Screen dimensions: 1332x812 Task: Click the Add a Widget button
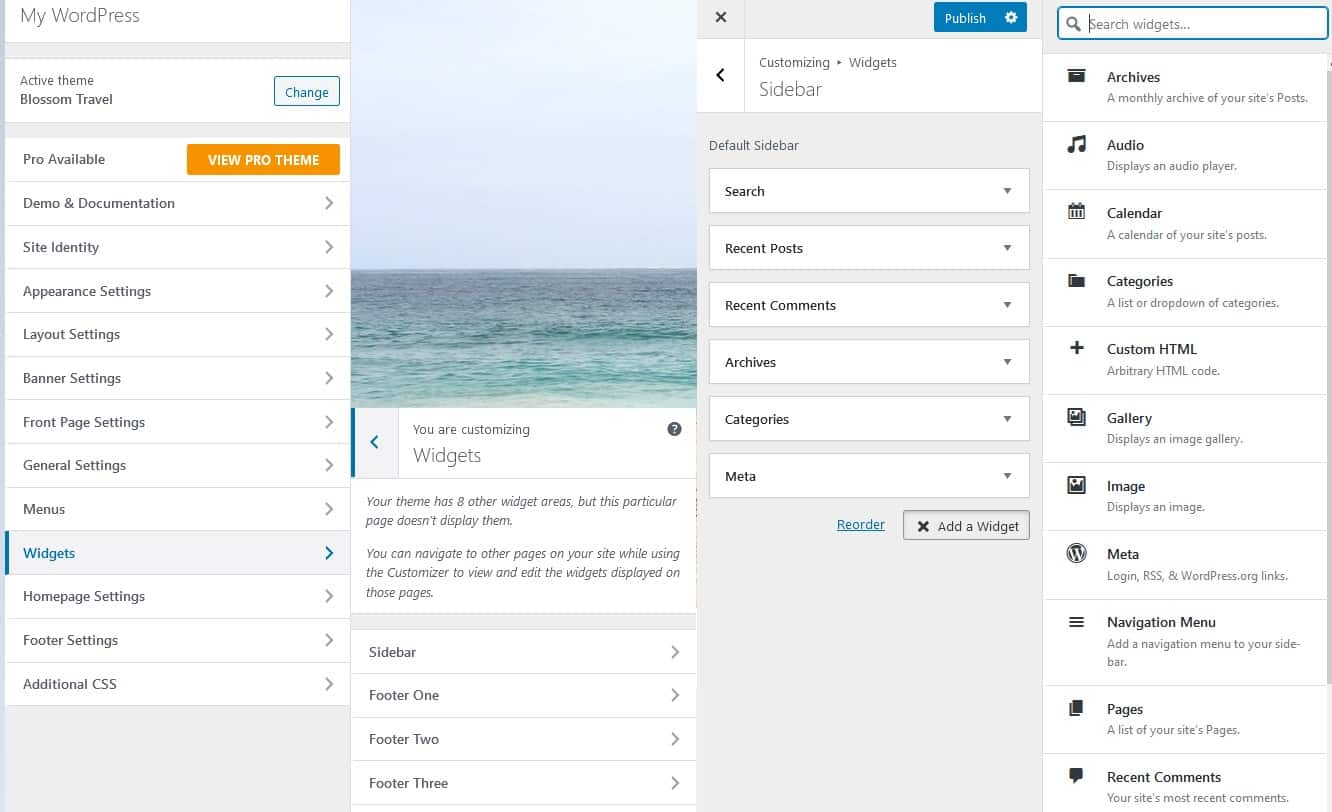(x=966, y=526)
